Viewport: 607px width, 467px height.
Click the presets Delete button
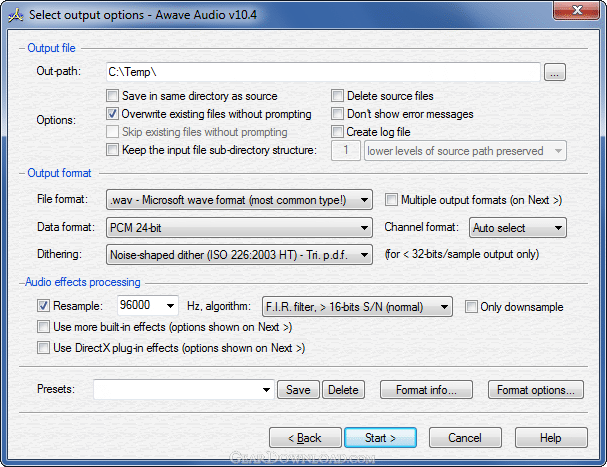tap(343, 390)
